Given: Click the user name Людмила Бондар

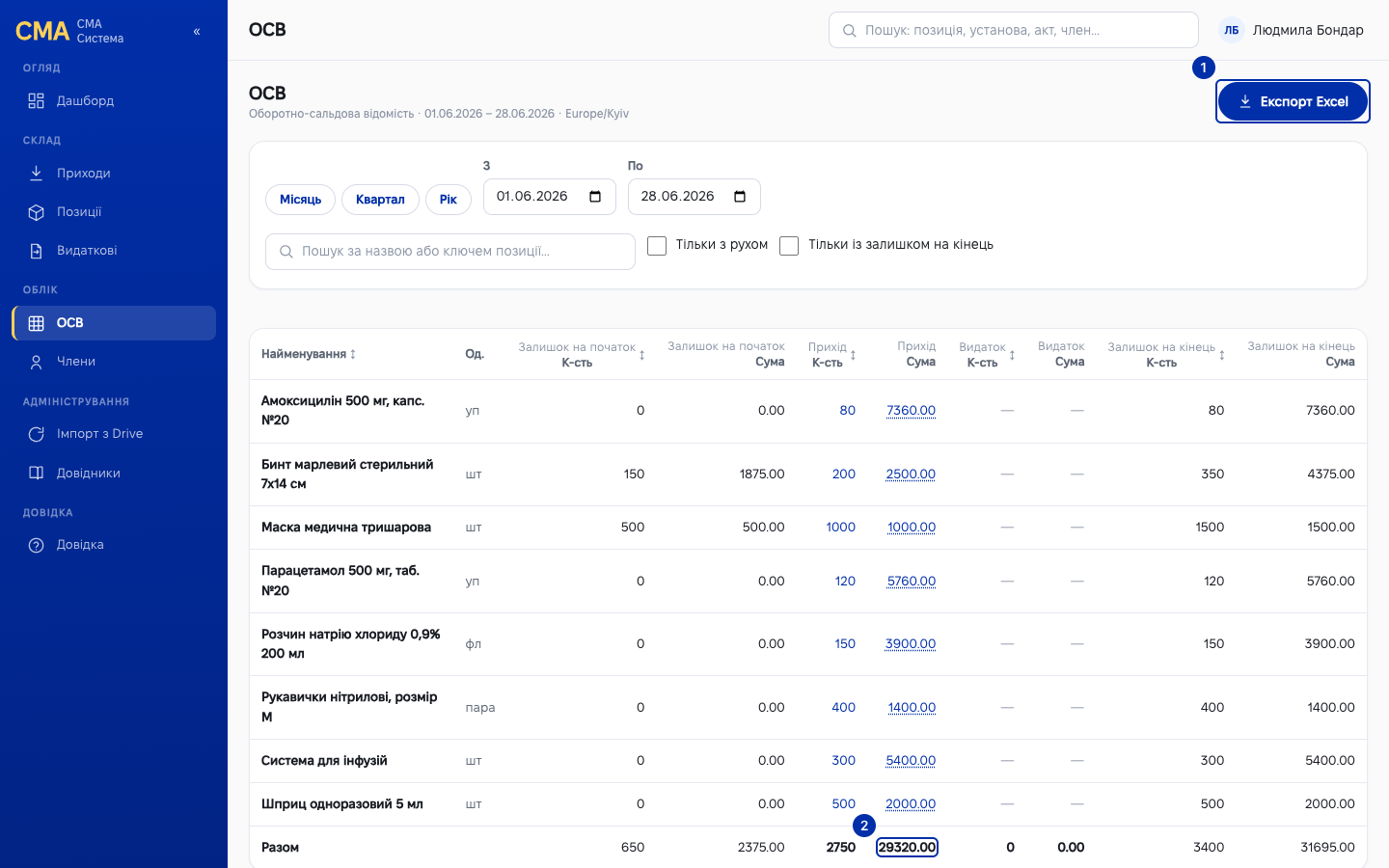Looking at the screenshot, I should [x=1308, y=30].
